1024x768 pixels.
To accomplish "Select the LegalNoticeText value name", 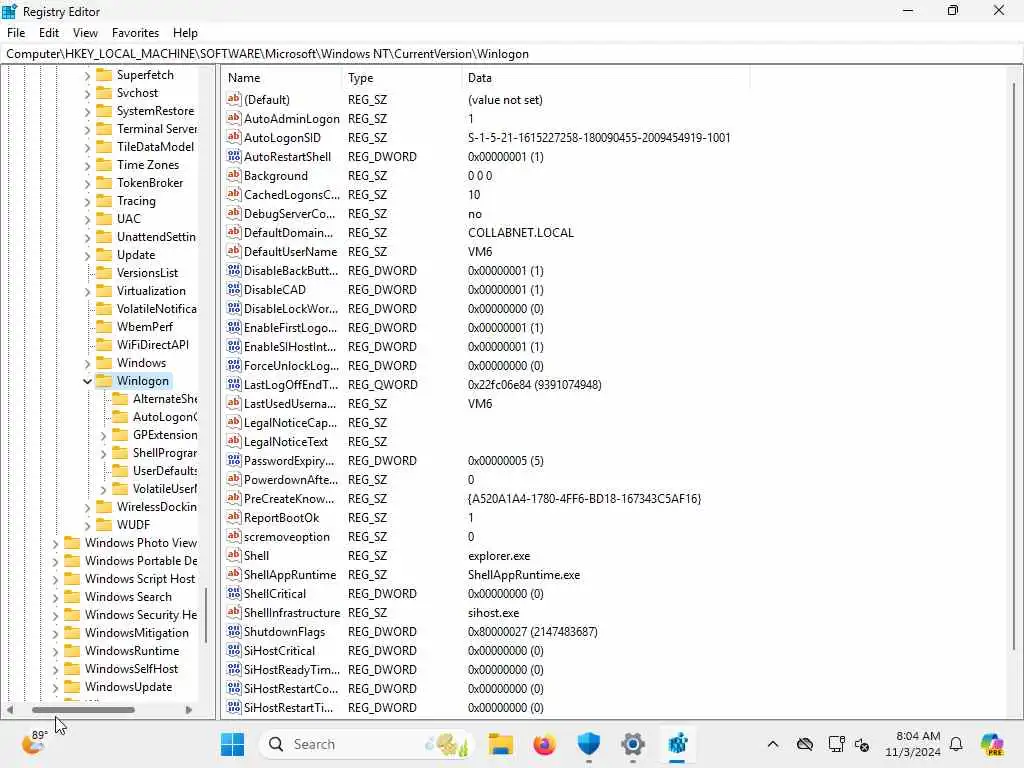I will (285, 441).
